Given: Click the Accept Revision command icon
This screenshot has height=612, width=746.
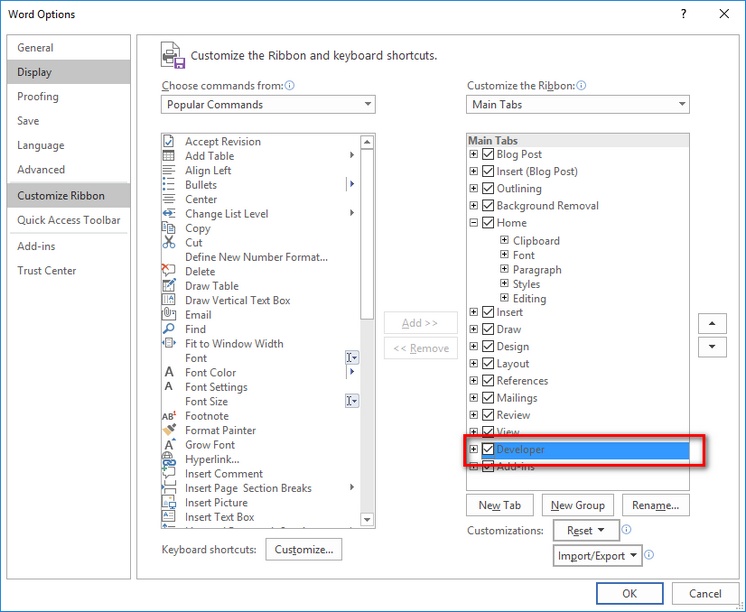Looking at the screenshot, I should (168, 142).
